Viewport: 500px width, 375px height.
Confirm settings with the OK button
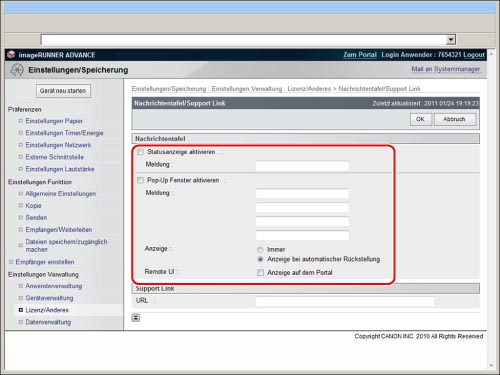[421, 119]
